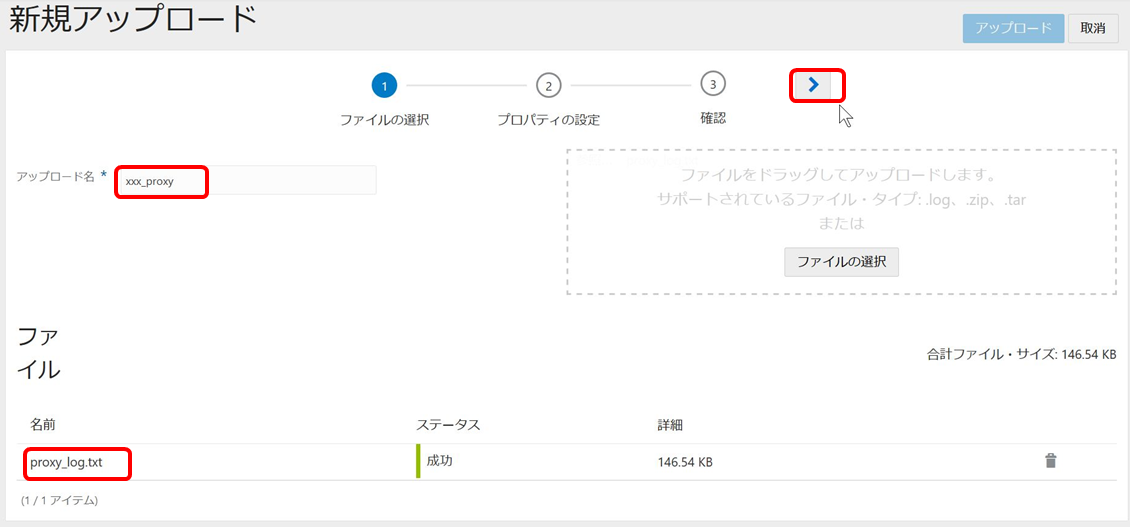Click the file drop zone area
The width and height of the screenshot is (1130, 527).
[842, 222]
